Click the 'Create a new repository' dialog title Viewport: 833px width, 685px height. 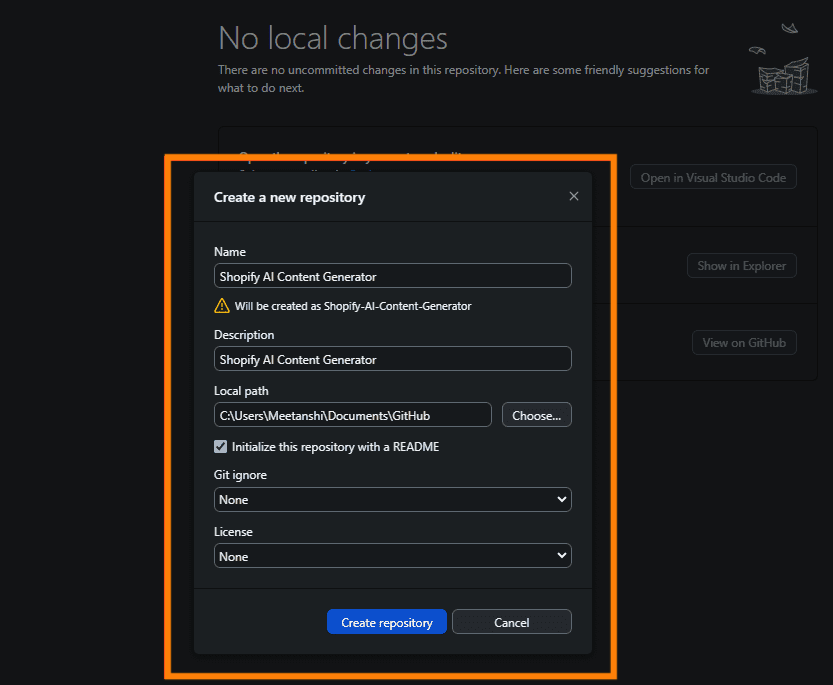(290, 197)
